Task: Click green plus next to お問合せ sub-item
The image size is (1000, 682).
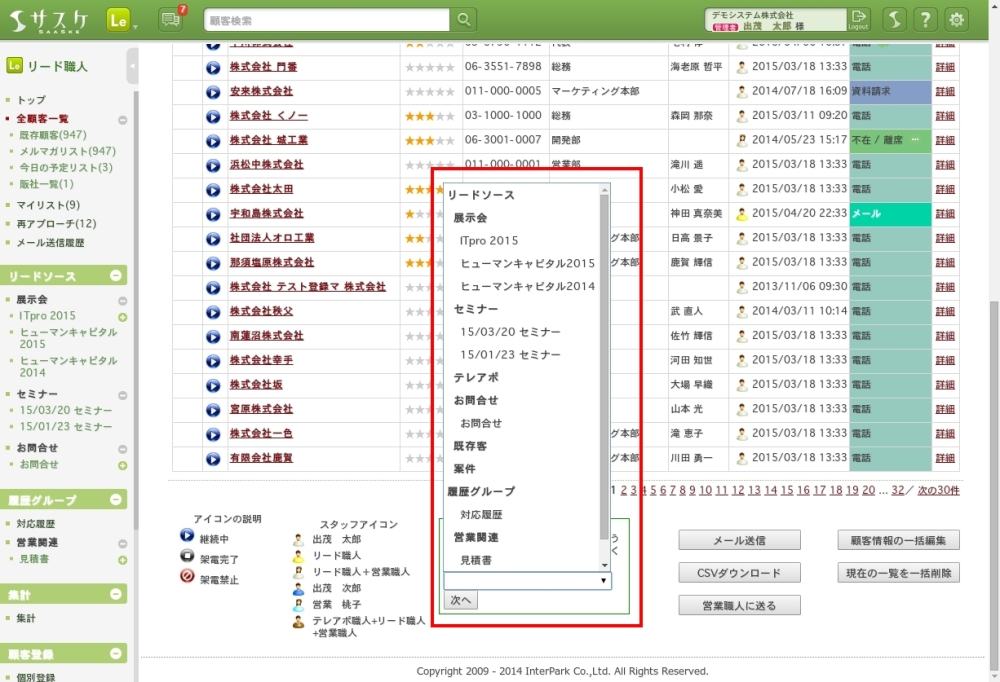Action: tap(122, 466)
